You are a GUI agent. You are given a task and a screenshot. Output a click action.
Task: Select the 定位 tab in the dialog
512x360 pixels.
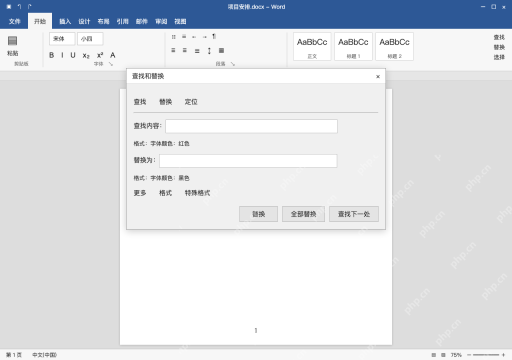click(x=191, y=102)
